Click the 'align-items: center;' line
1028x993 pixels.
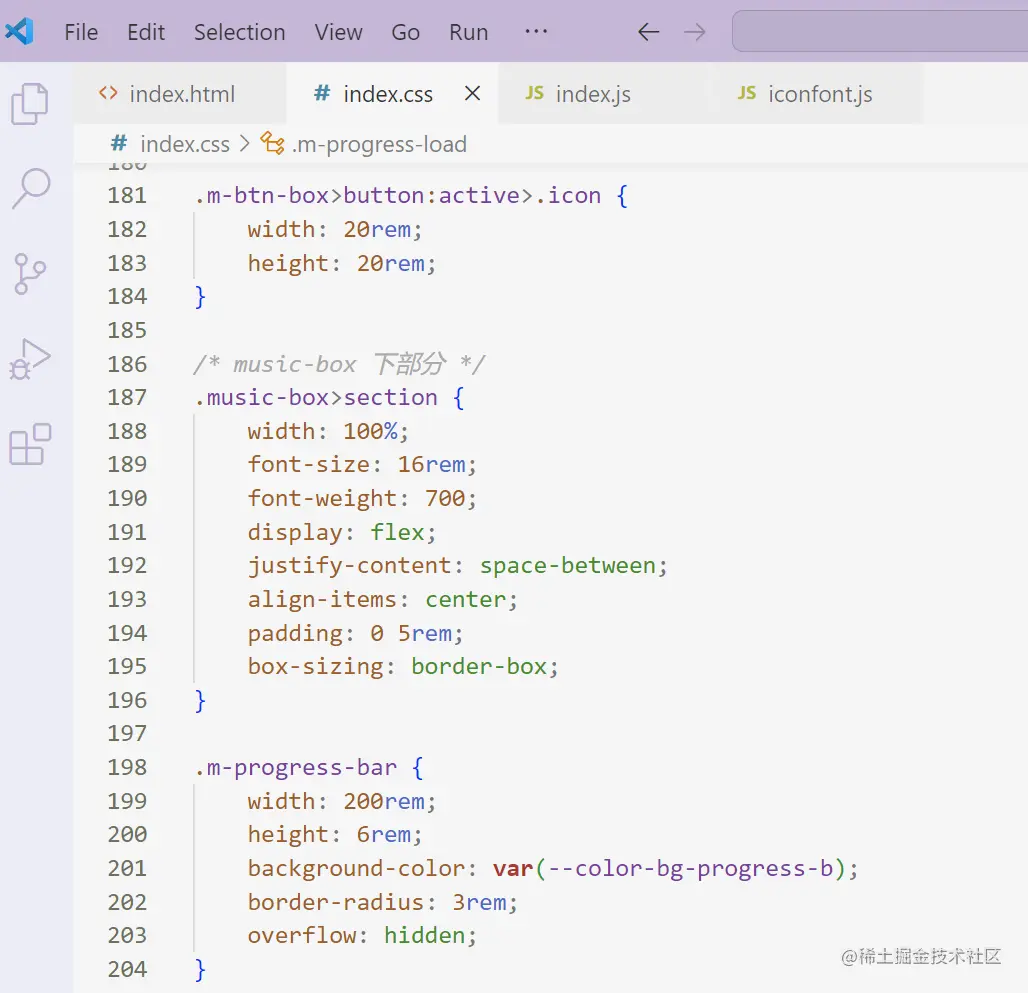(382, 600)
